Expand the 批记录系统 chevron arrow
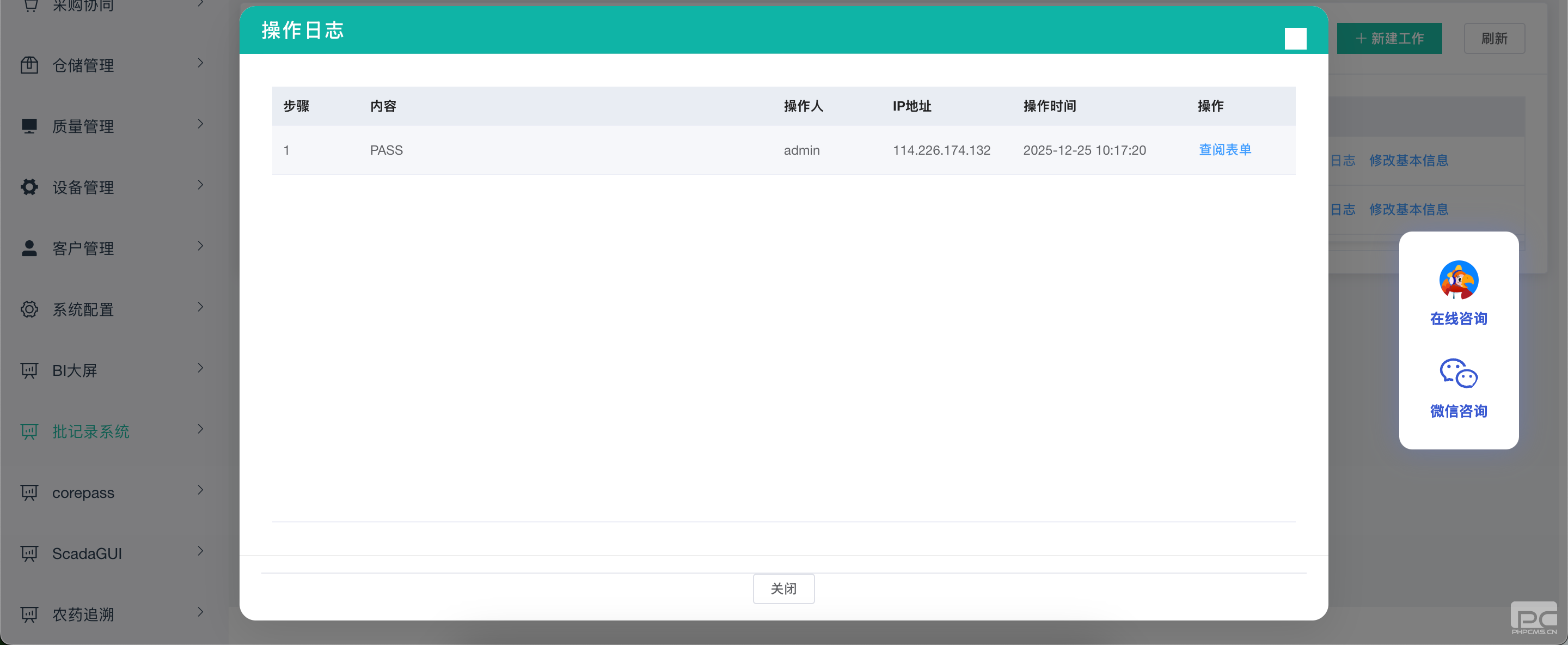The width and height of the screenshot is (1568, 645). pos(200,429)
